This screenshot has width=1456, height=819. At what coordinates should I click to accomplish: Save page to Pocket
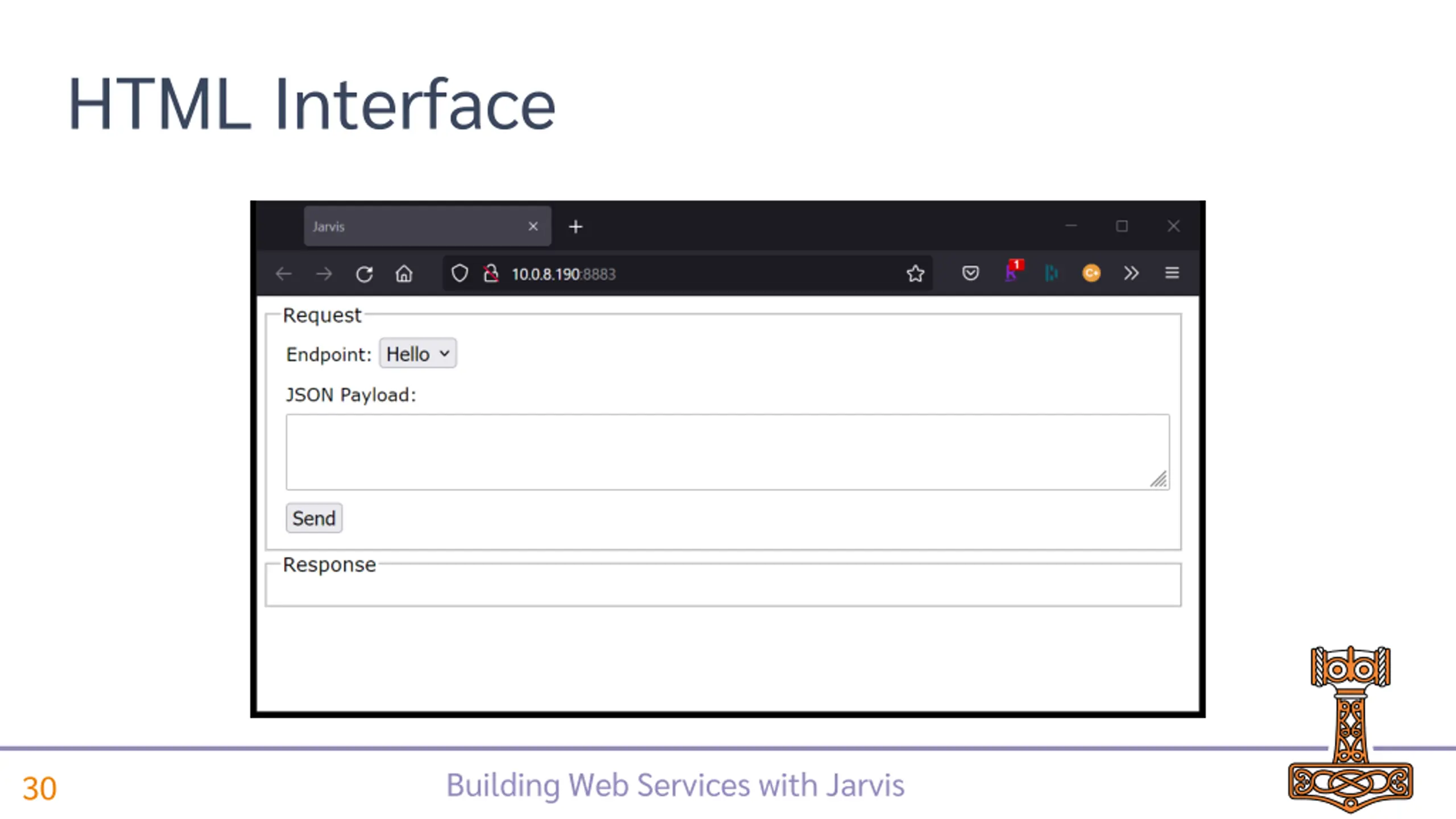click(970, 273)
